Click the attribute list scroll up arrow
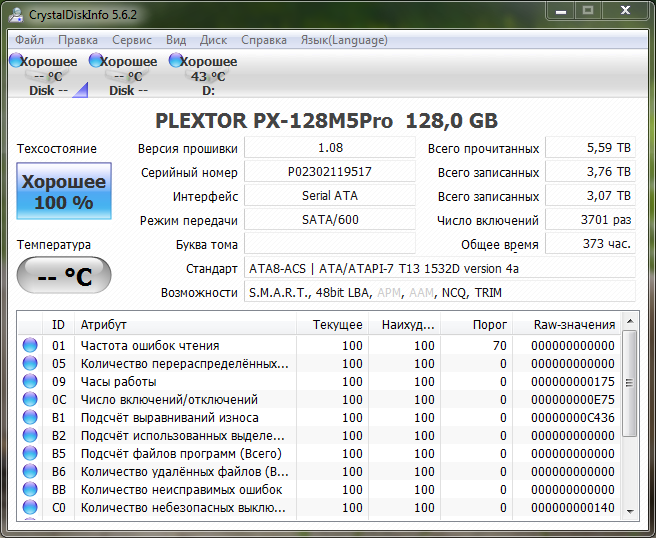The width and height of the screenshot is (656, 538). point(630,321)
